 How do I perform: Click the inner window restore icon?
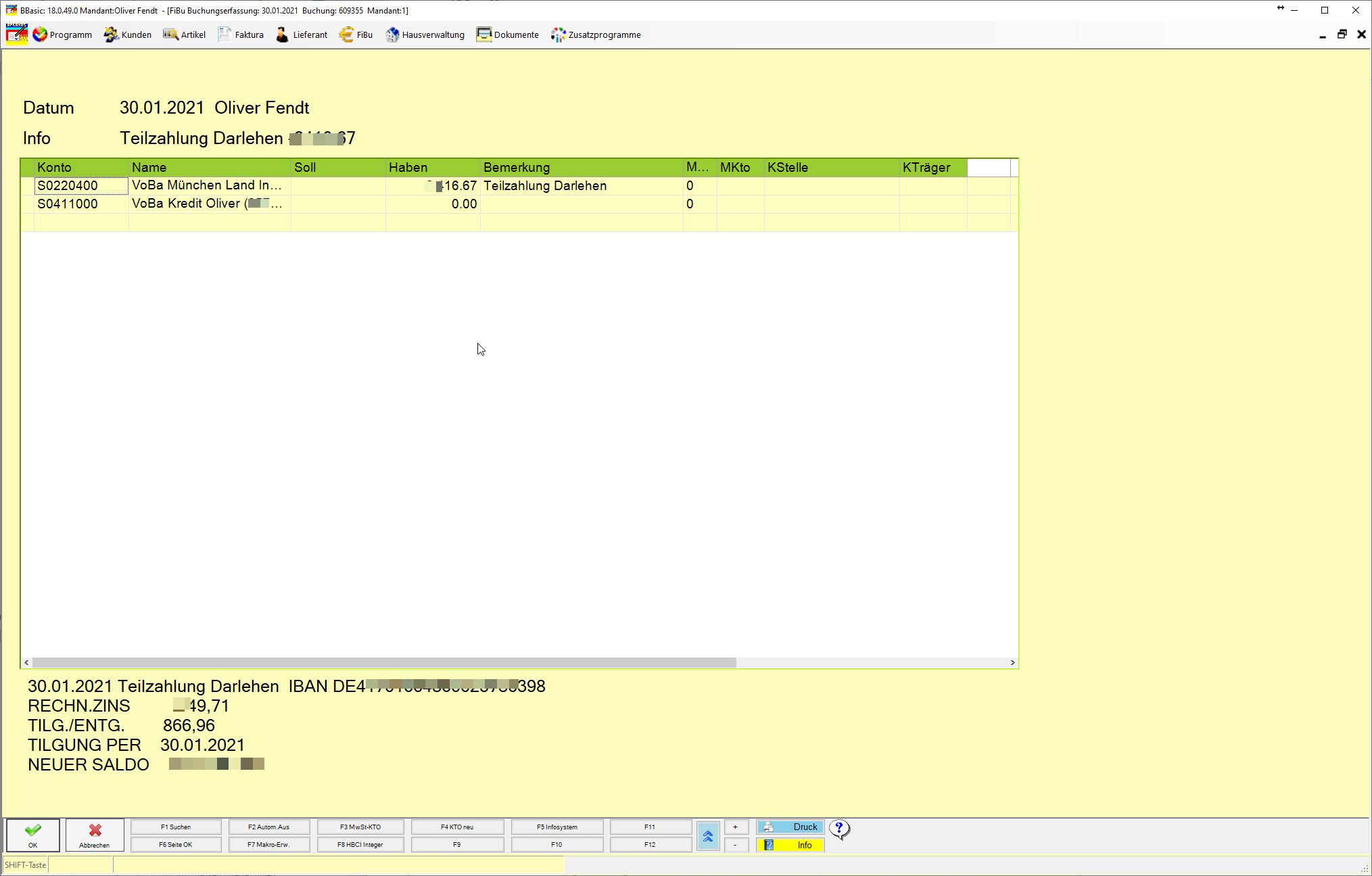1342,34
